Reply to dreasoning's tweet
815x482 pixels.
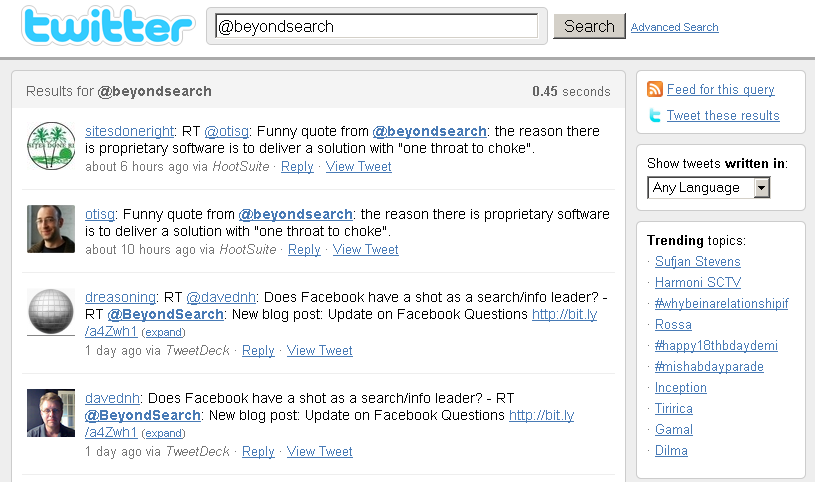(x=258, y=350)
